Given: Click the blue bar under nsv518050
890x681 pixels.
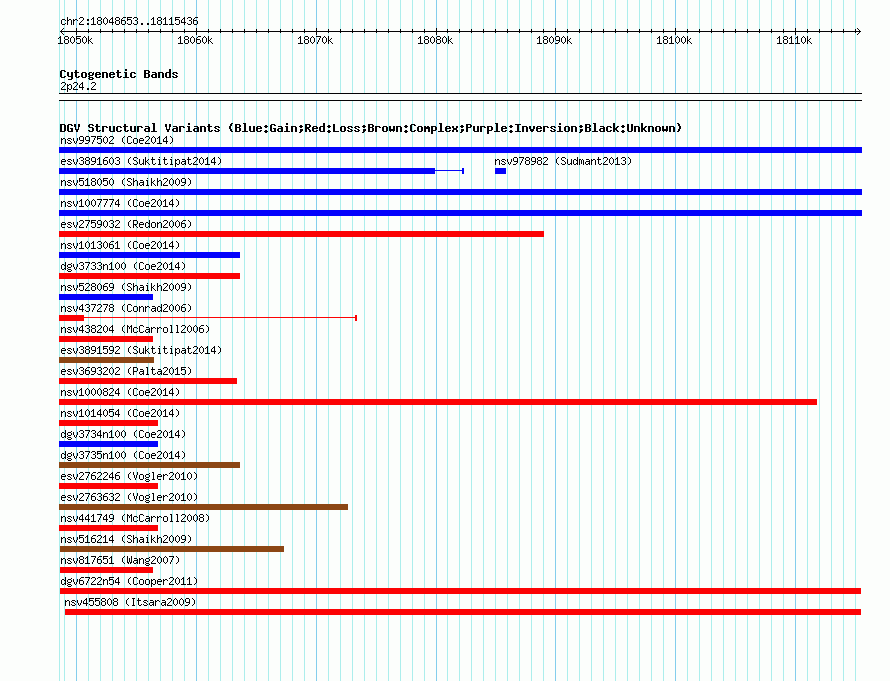Looking at the screenshot, I should [460, 192].
